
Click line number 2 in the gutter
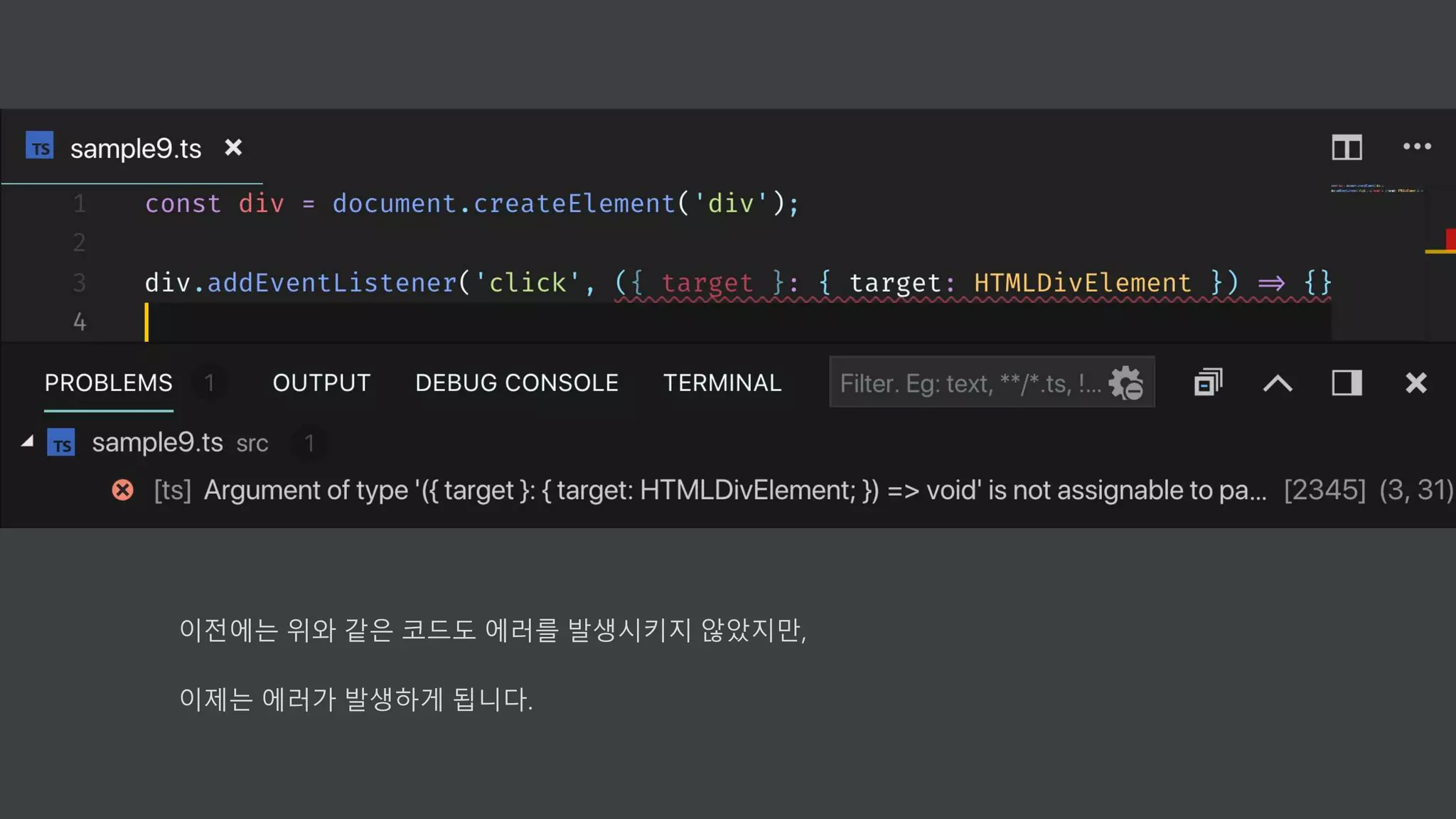80,243
